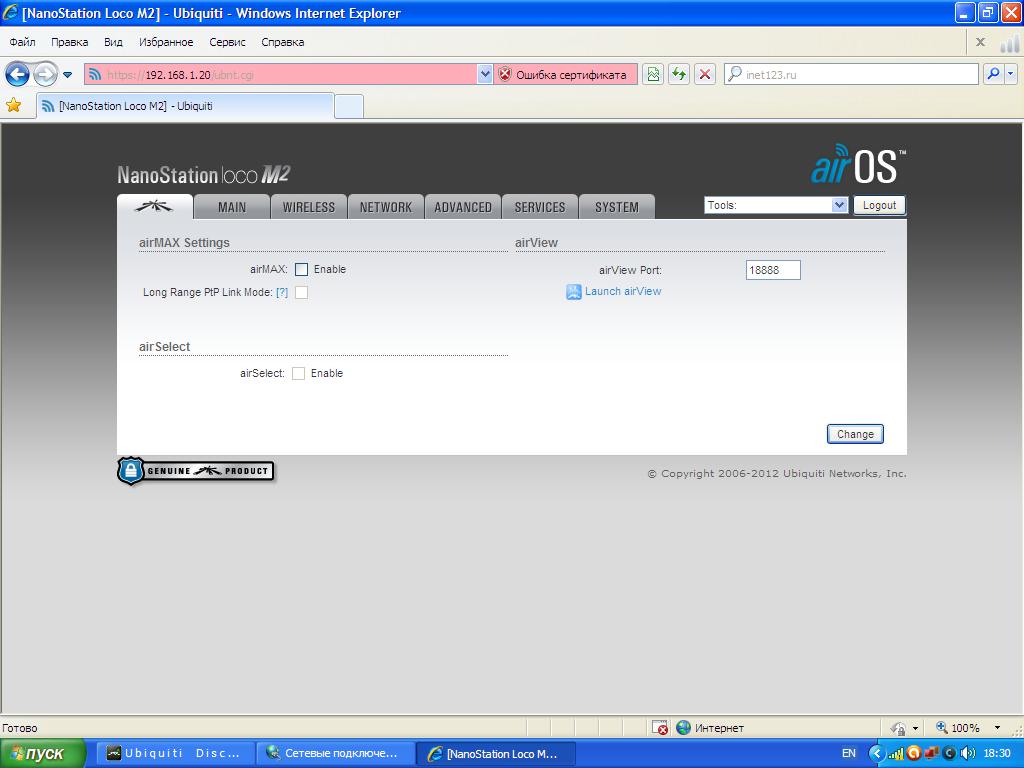Click the Stop loading X icon

click(x=705, y=74)
